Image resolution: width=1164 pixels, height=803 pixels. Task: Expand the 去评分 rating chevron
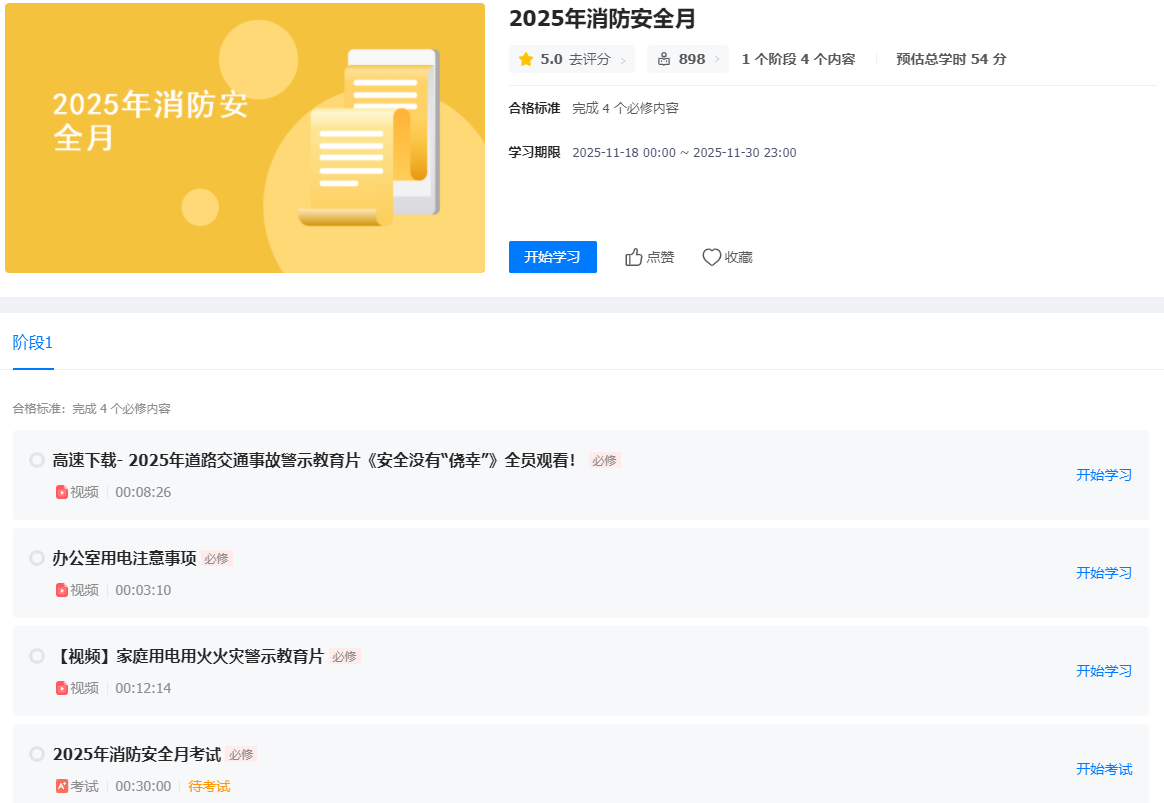tap(623, 60)
